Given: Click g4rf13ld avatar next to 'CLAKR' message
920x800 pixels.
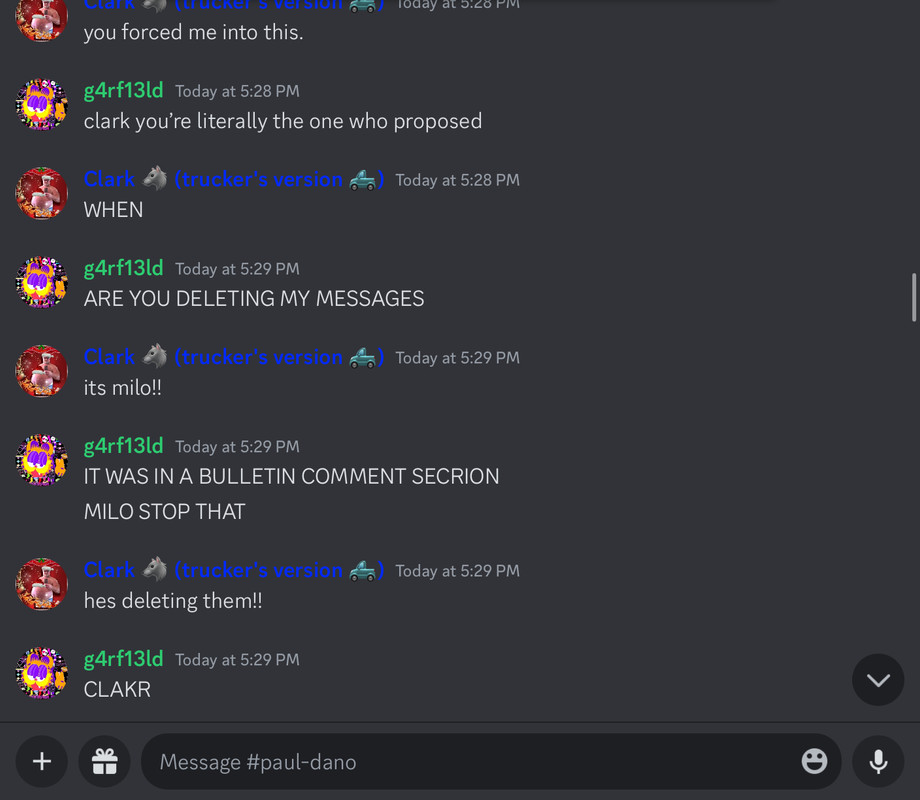Looking at the screenshot, I should tap(42, 673).
